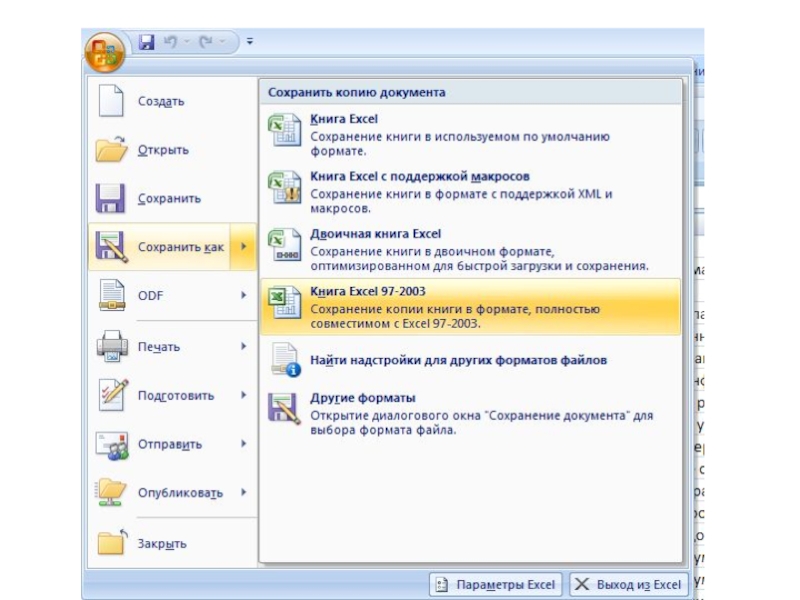The height and width of the screenshot is (600, 800).
Task: Click the Save floppy icon in quick access toolbar
Action: (147, 42)
